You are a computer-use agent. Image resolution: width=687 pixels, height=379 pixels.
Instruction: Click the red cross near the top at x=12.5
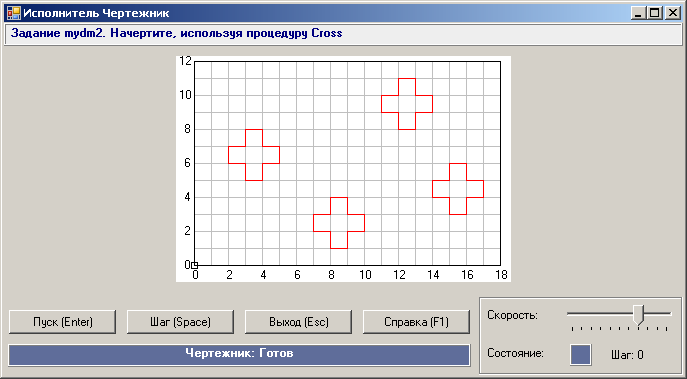point(407,104)
